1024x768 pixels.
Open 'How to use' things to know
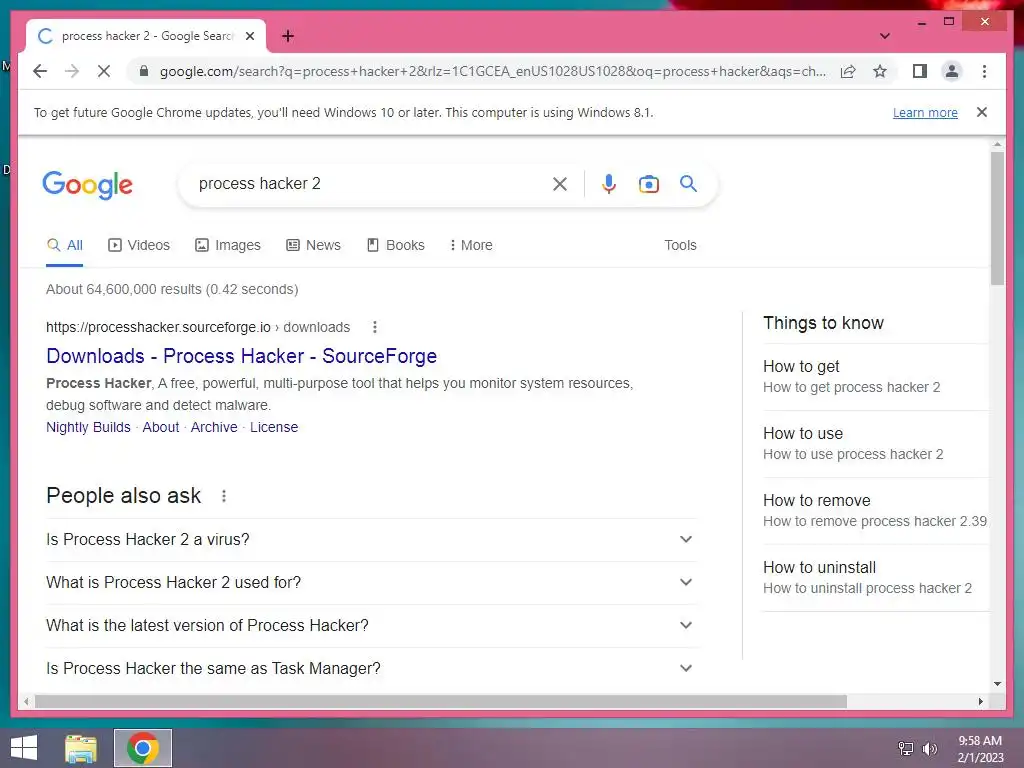point(875,444)
